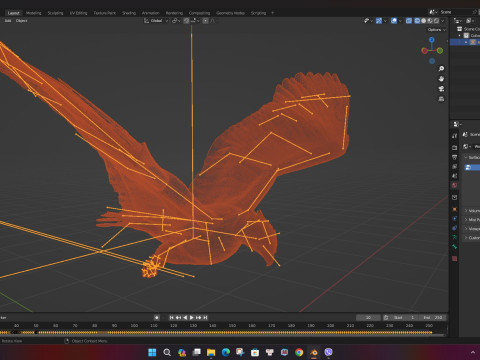
Task: Jump to the timeline end frame
Action: pos(205,318)
